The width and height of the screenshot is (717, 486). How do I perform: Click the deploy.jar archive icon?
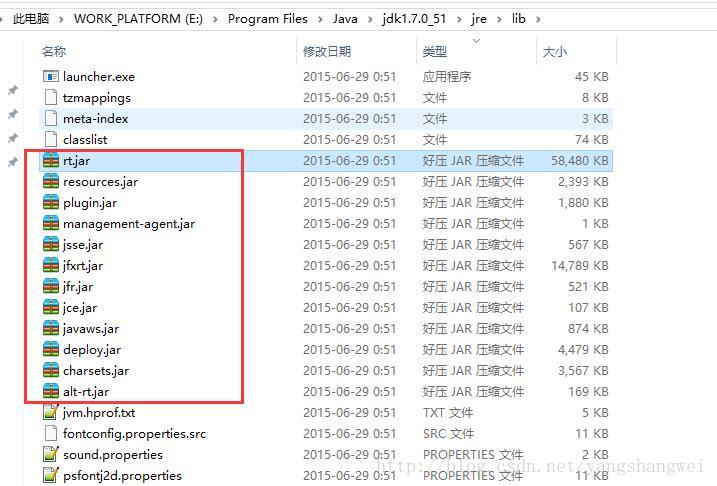(x=51, y=350)
